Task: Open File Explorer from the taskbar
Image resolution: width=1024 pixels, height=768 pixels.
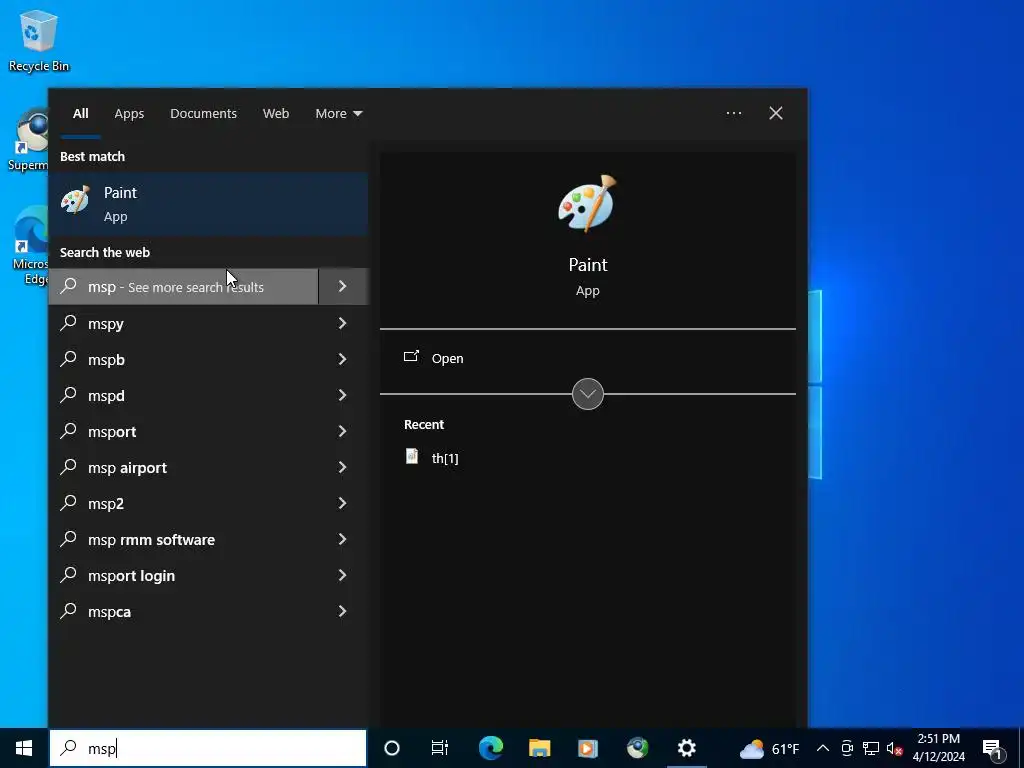Action: [539, 748]
